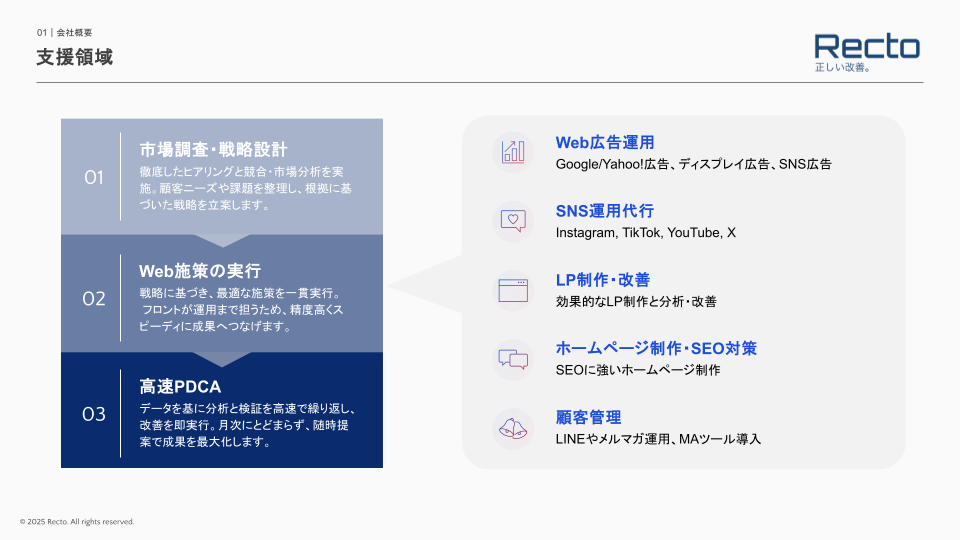Select the LP制作・改善 heading
Viewport: 960px width, 540px height.
[x=602, y=280]
